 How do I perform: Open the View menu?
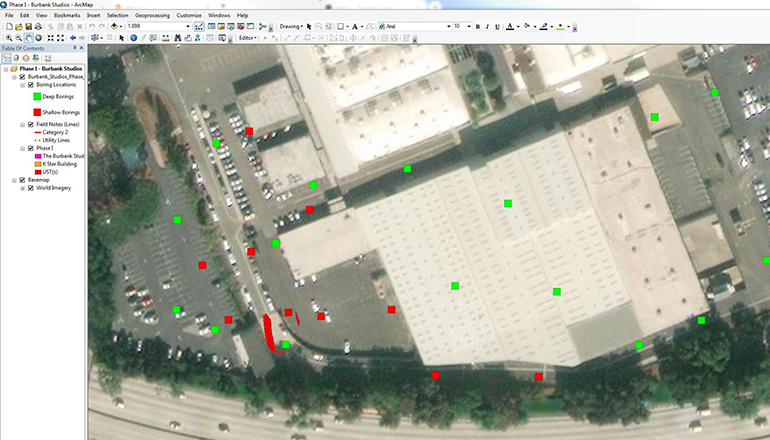click(42, 15)
